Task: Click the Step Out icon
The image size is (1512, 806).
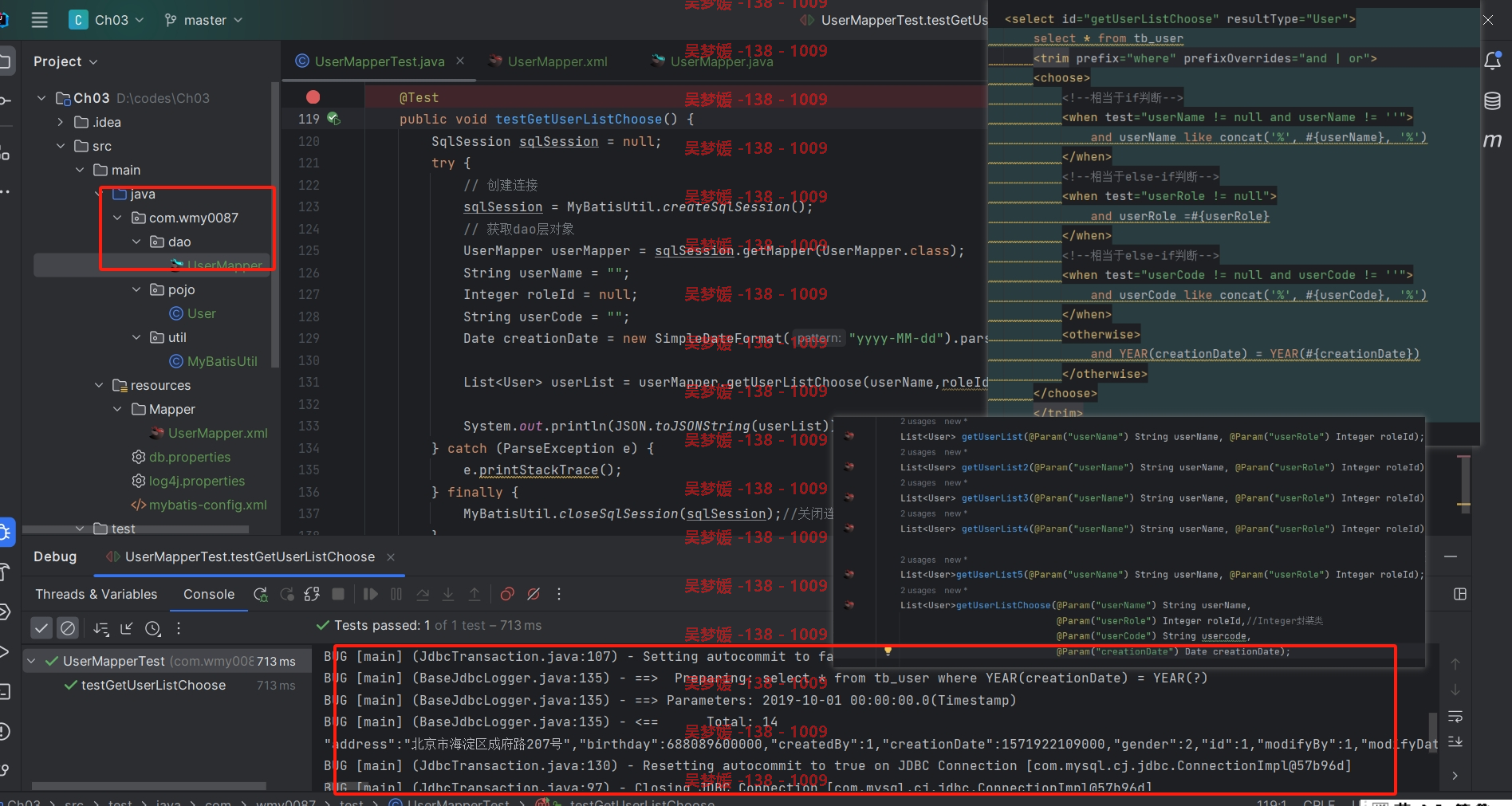Action: [x=474, y=594]
